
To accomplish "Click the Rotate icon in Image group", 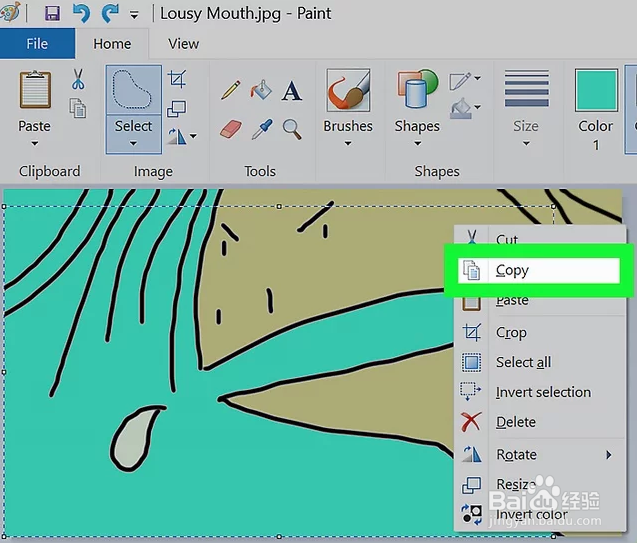I will tap(176, 136).
